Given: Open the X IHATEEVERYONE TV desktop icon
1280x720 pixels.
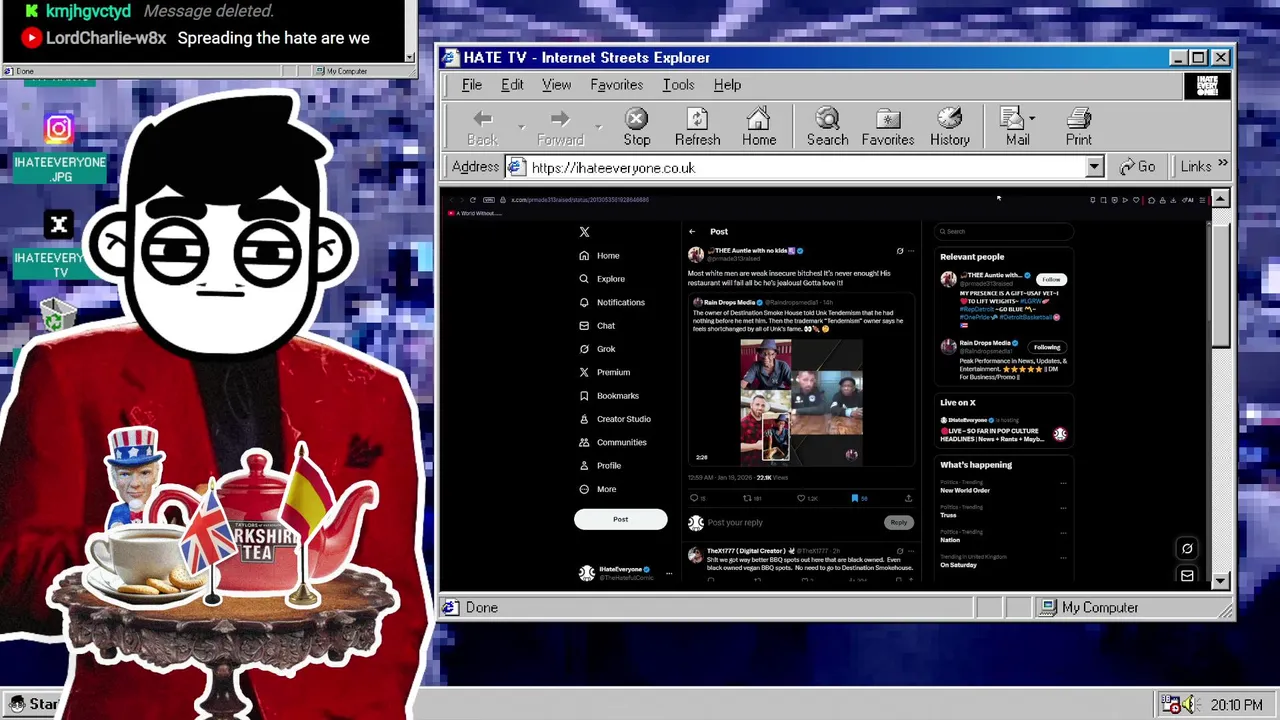Looking at the screenshot, I should pyautogui.click(x=59, y=225).
